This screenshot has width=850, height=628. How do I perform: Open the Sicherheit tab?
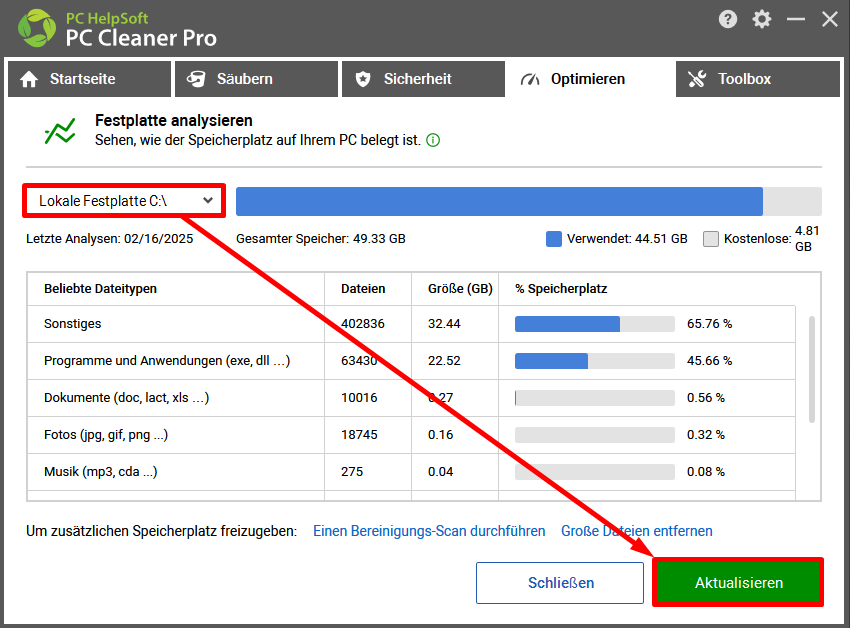point(423,79)
